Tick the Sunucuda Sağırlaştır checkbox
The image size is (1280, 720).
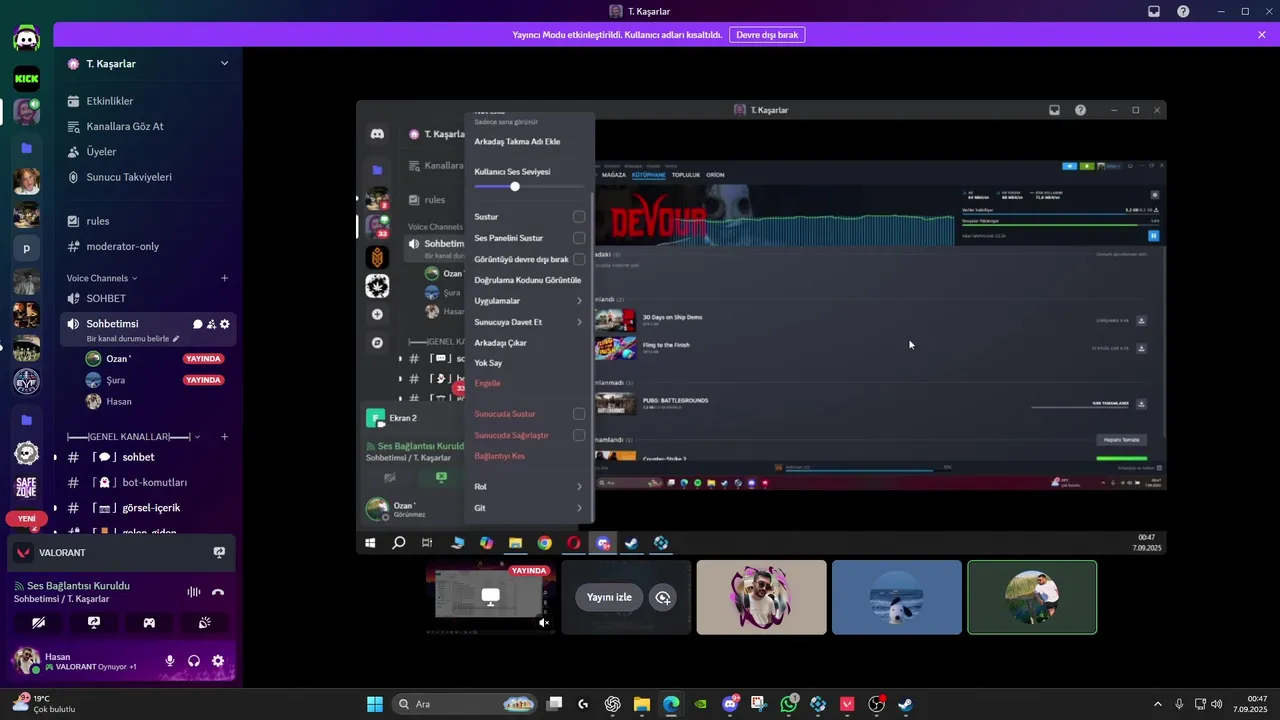[x=579, y=435]
